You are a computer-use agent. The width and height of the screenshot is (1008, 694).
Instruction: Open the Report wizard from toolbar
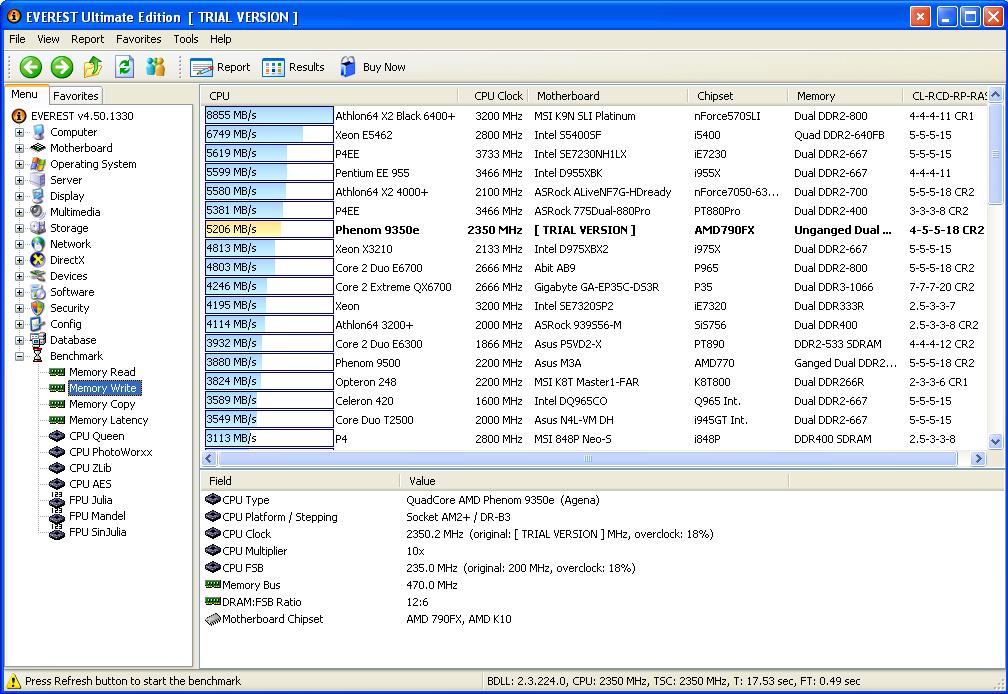click(220, 67)
